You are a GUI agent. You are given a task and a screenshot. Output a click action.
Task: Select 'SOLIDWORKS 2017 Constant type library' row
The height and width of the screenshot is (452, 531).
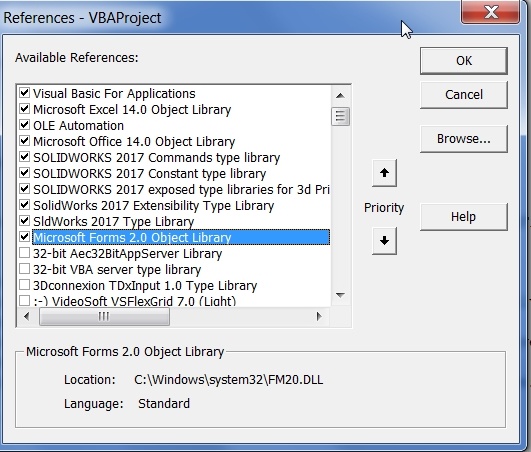tap(149, 174)
